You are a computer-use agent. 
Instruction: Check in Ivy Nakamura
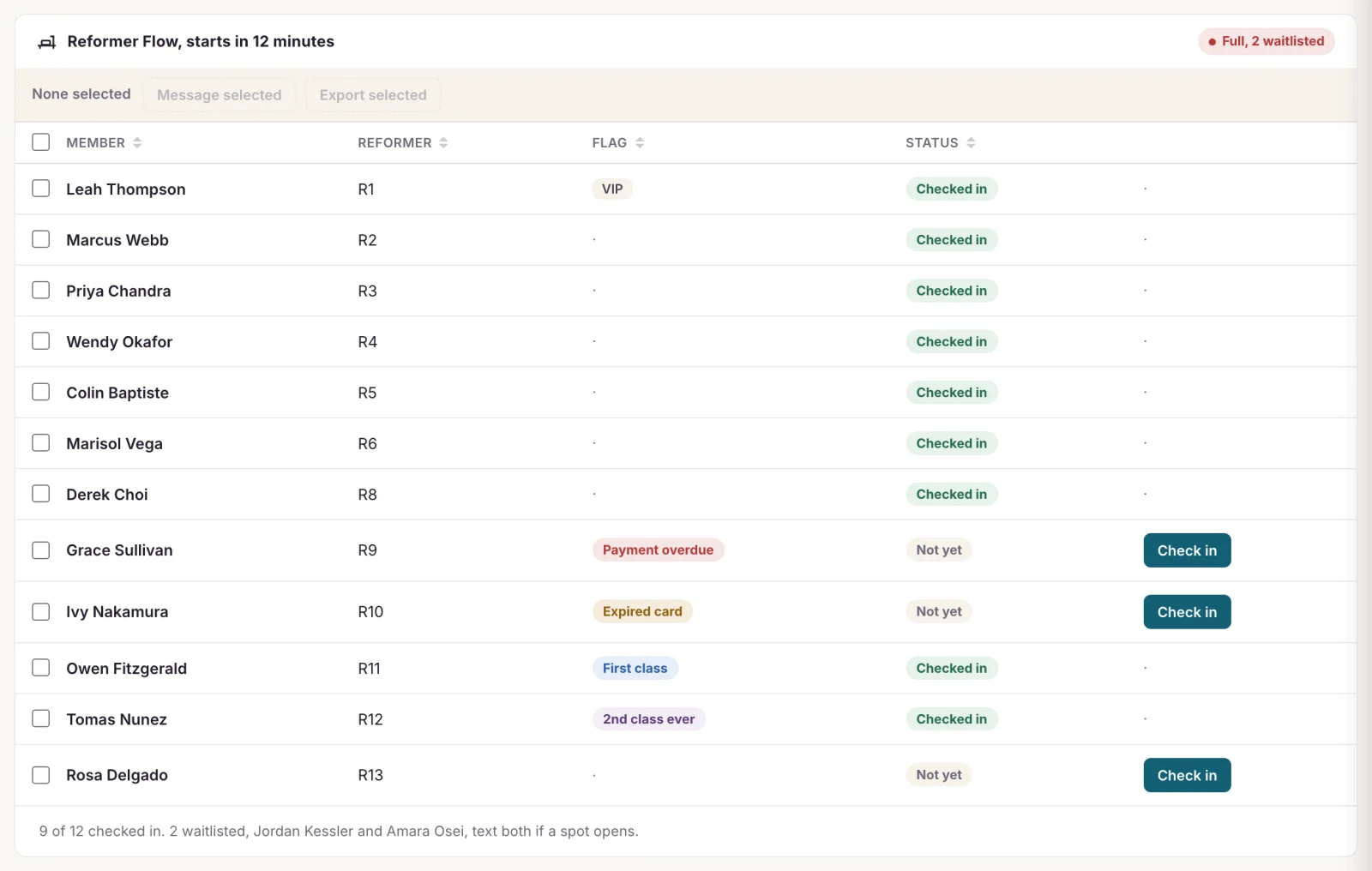pos(1187,612)
